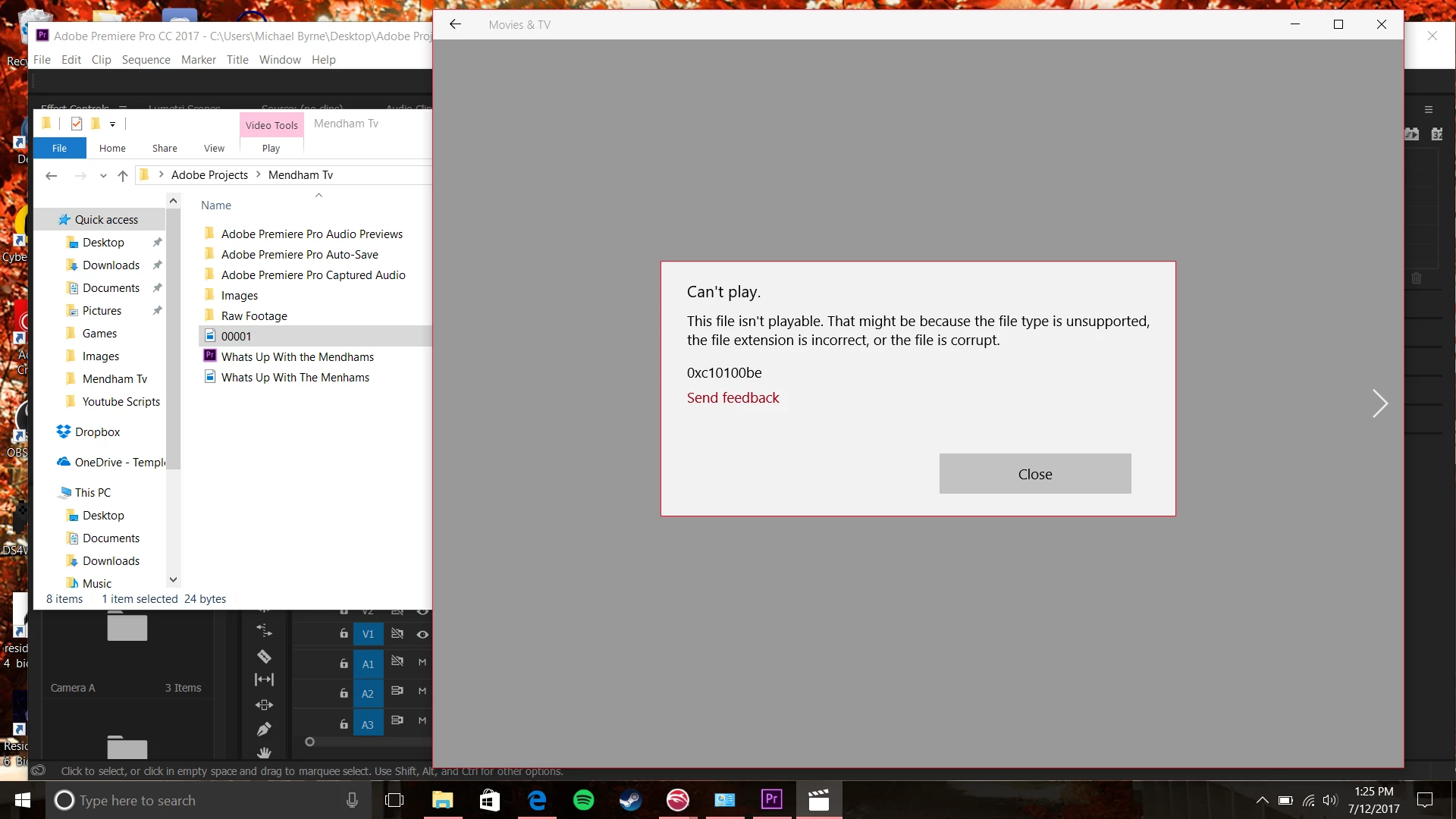The width and height of the screenshot is (1456, 819).
Task: Toggle lock on track A2
Action: coord(344,693)
